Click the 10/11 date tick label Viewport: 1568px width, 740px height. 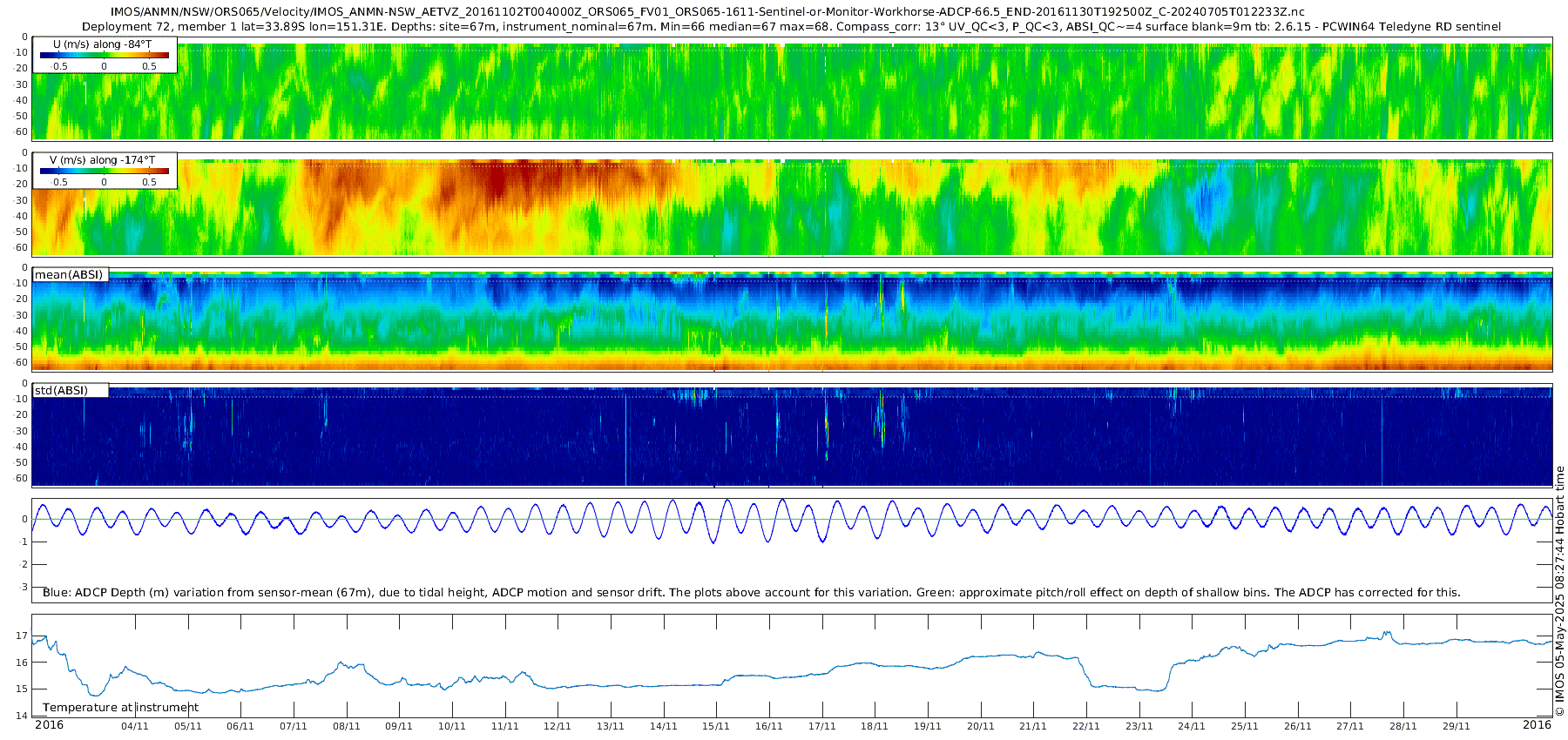[x=452, y=726]
